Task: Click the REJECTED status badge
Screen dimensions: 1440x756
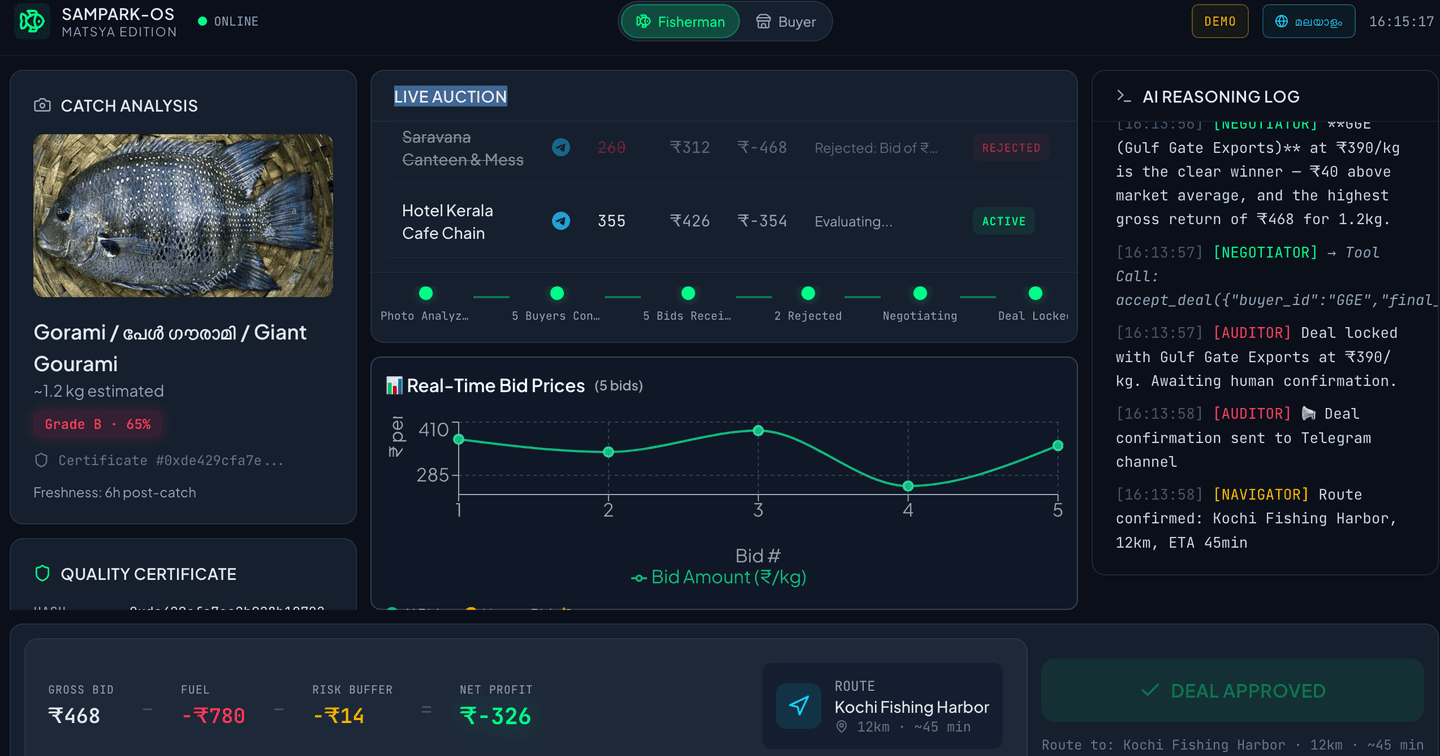Action: click(x=1010, y=148)
